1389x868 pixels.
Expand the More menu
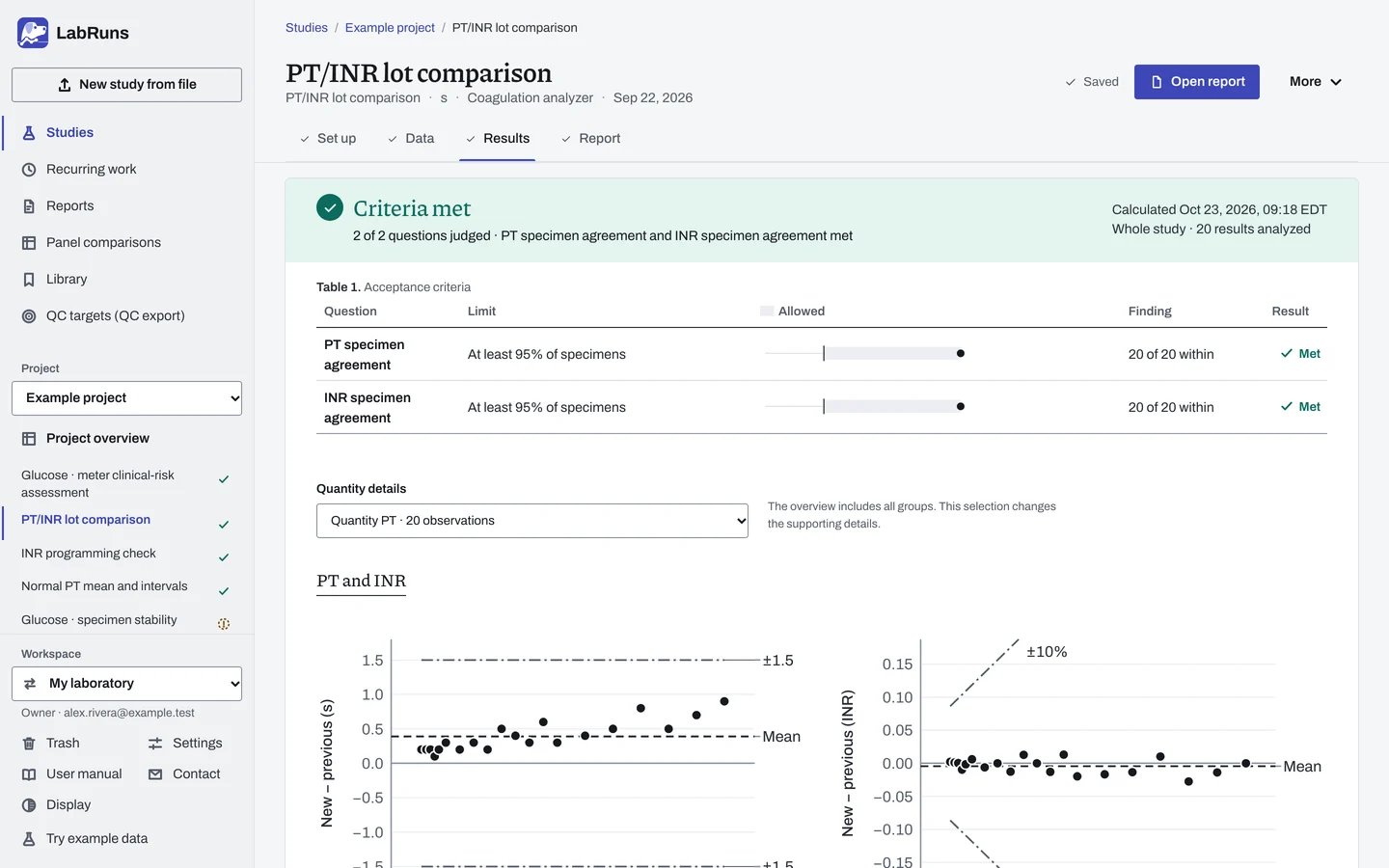[1316, 82]
